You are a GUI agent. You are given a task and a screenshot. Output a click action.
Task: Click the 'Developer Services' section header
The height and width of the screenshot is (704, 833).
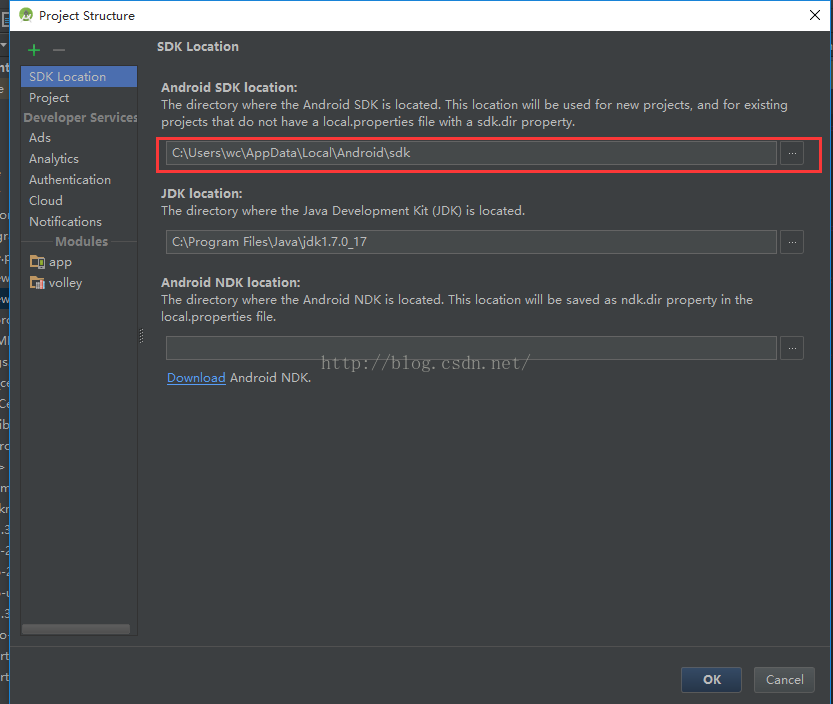80,117
